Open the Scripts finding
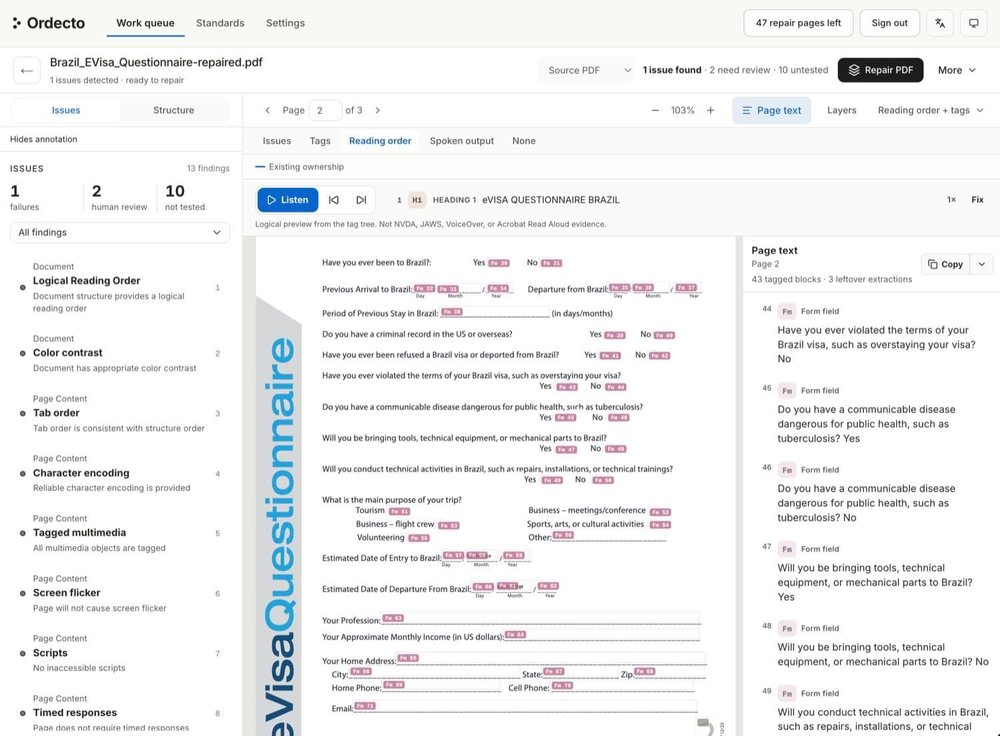 120,653
